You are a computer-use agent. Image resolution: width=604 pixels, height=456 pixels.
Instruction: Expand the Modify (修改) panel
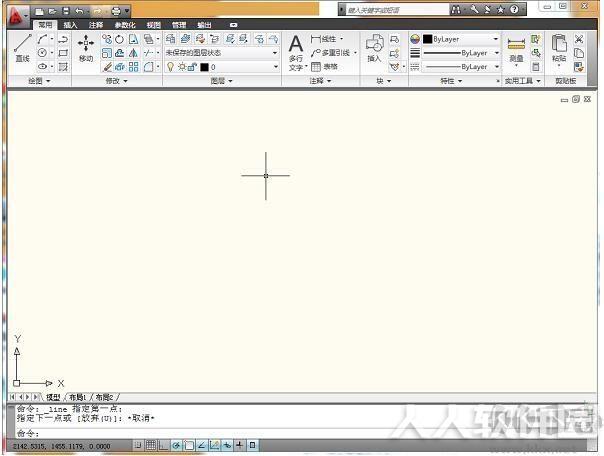click(117, 81)
